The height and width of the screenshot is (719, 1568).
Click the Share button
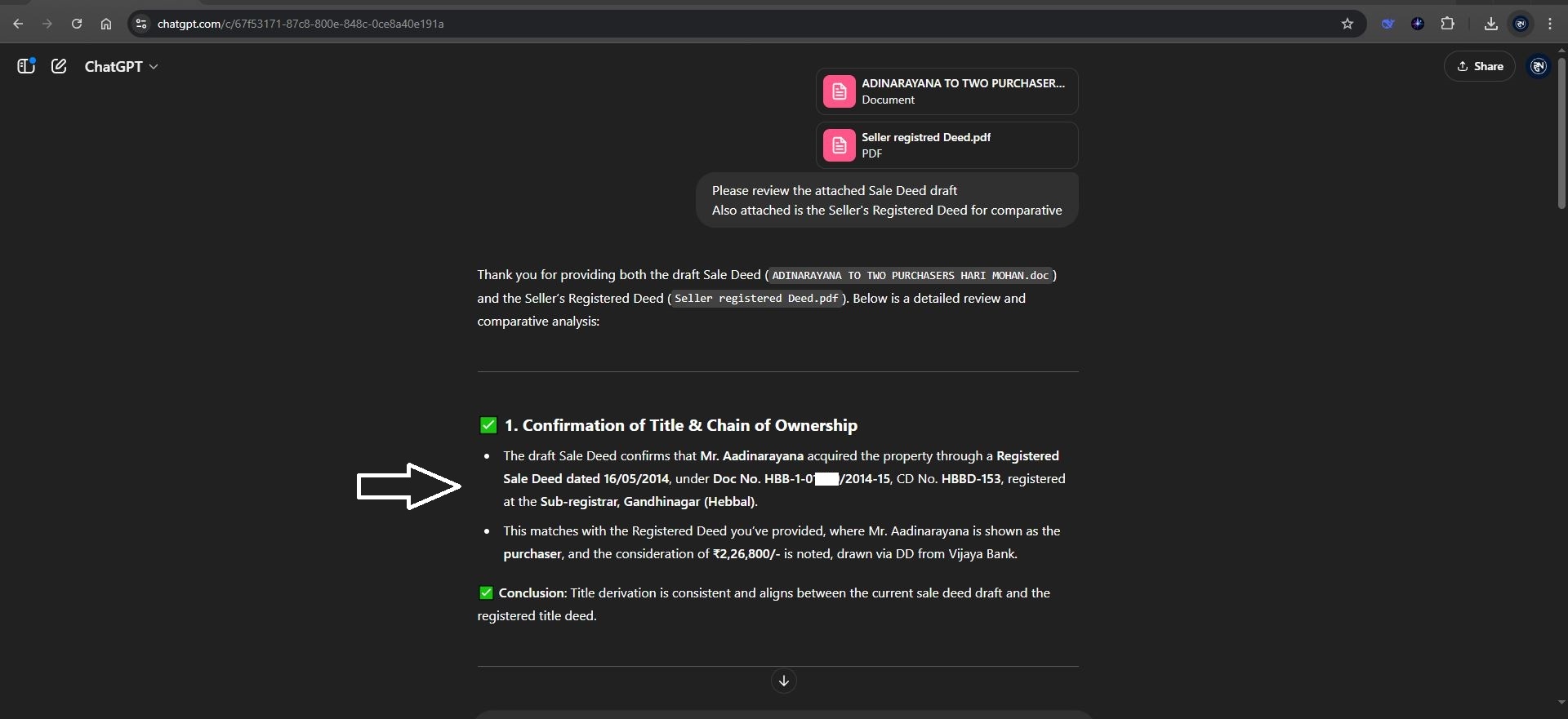pos(1479,66)
